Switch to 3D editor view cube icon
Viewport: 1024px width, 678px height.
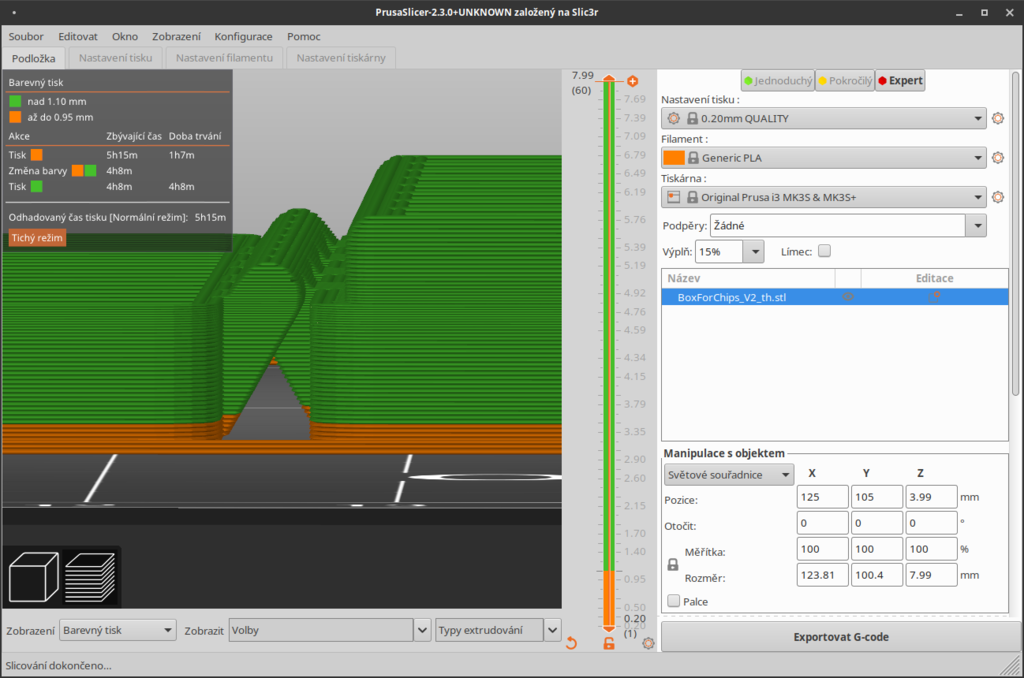point(33,577)
